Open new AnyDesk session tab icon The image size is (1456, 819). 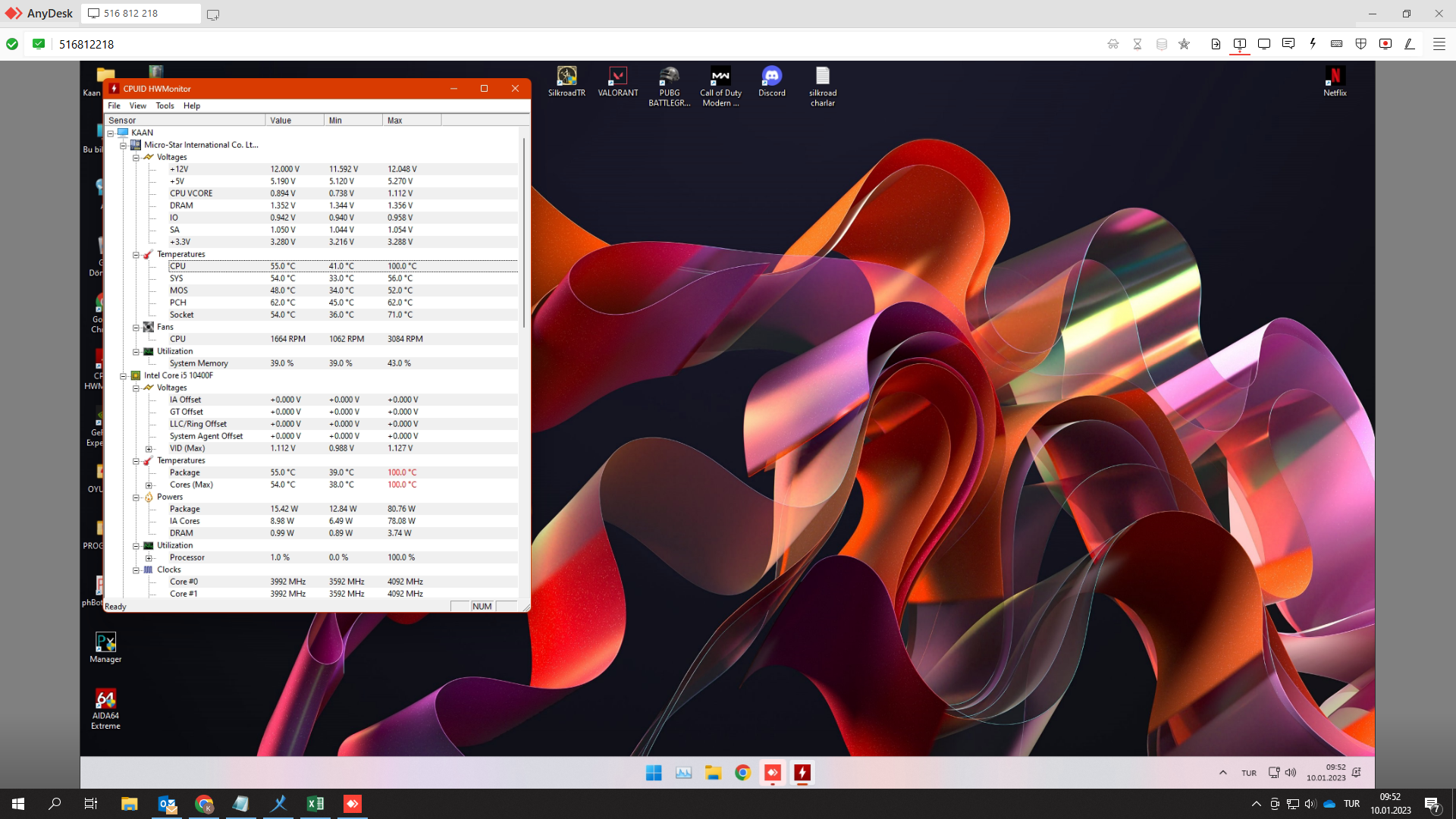213,14
